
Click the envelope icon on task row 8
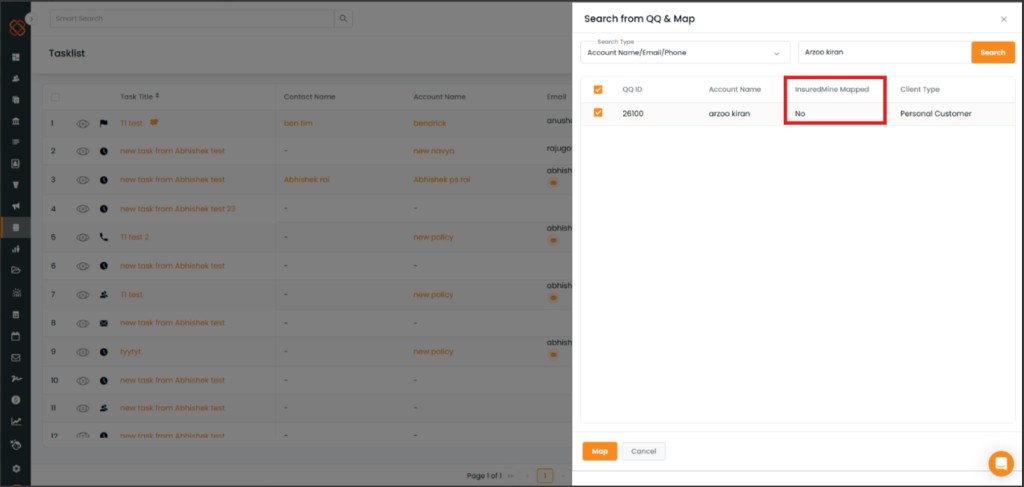[104, 323]
